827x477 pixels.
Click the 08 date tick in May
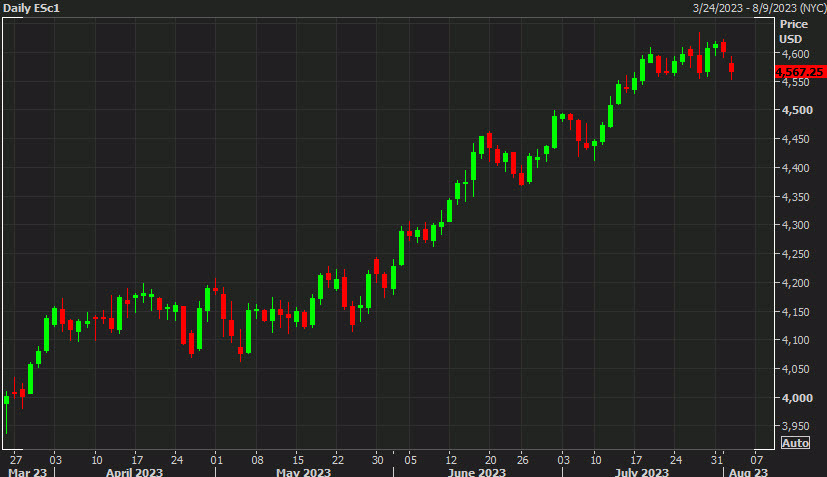tap(257, 460)
